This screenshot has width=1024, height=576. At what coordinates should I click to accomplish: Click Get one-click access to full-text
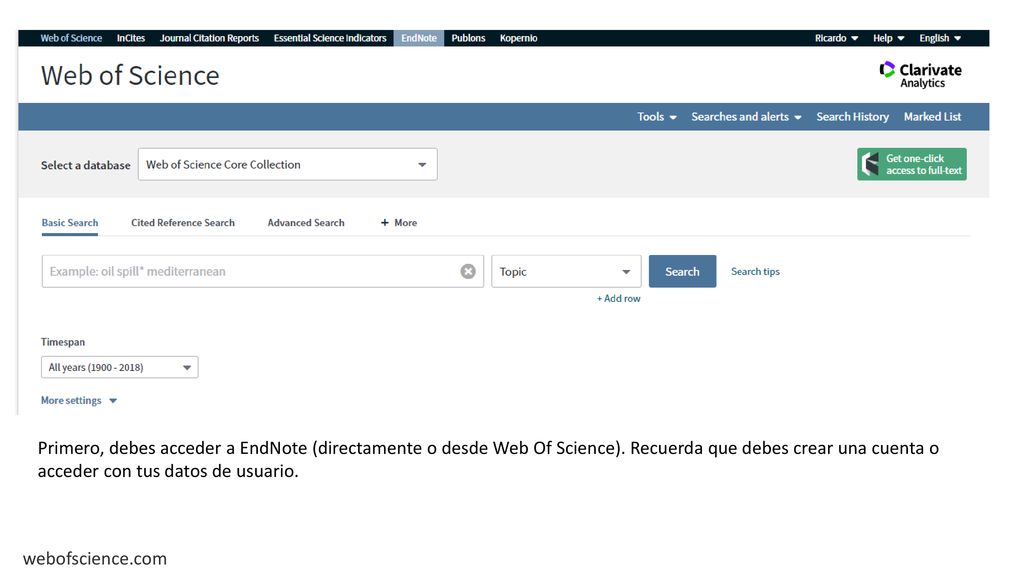[x=912, y=164]
